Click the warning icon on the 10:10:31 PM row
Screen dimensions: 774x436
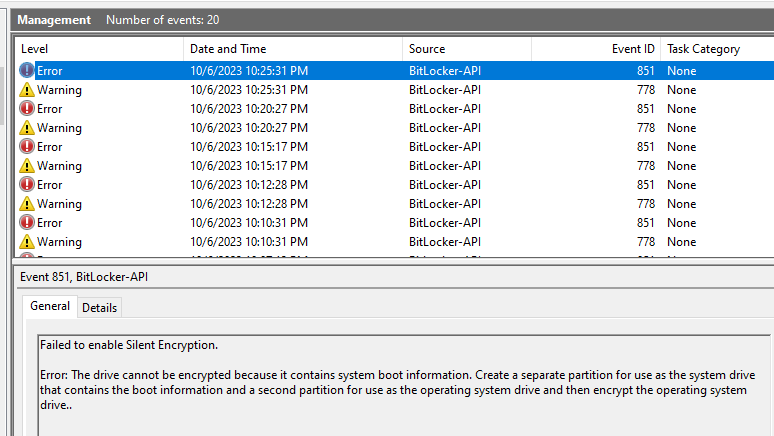[27, 242]
